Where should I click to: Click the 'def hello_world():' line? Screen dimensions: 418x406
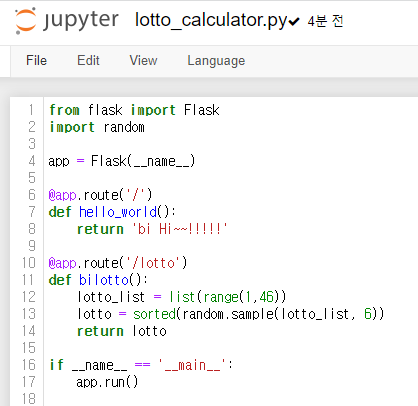click(112, 212)
